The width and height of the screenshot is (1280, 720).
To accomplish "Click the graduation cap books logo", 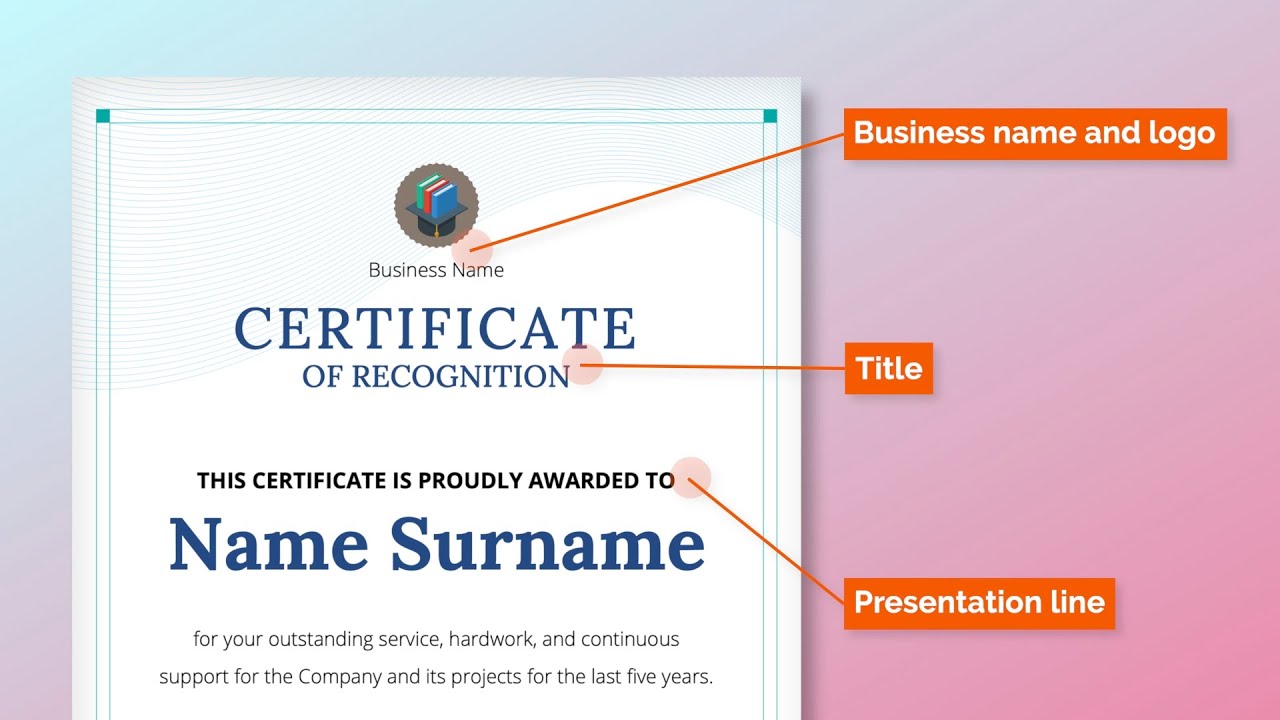I will click(436, 206).
